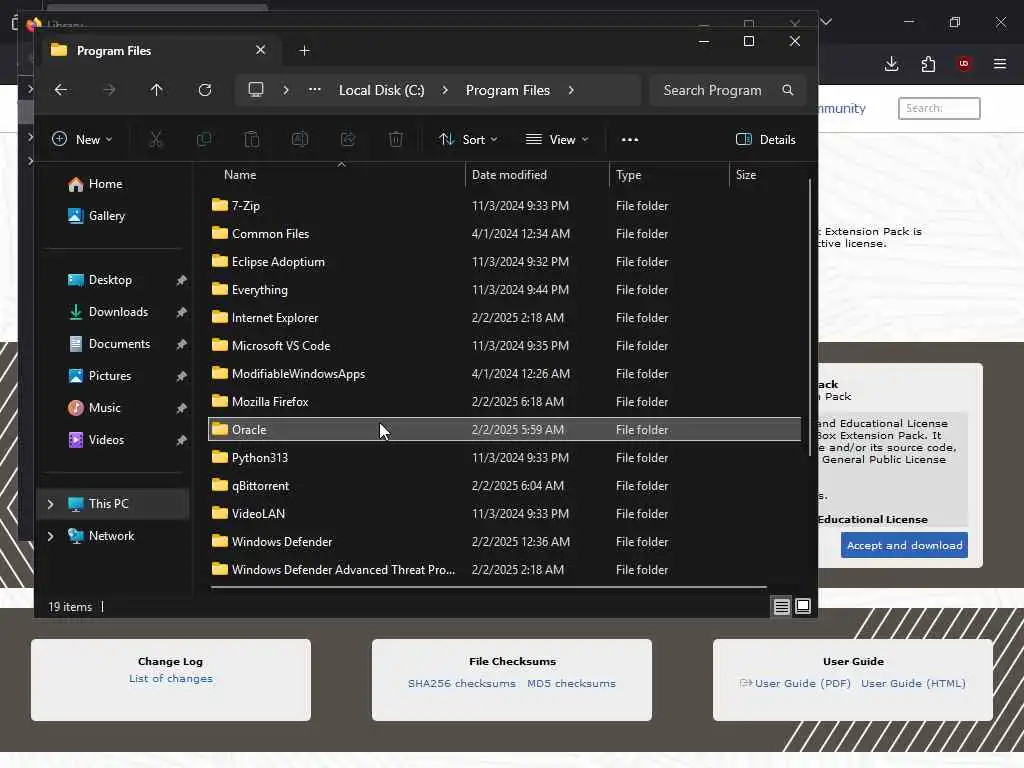Viewport: 1024px width, 768px height.
Task: Click the Paste clipboard icon
Action: (251, 139)
